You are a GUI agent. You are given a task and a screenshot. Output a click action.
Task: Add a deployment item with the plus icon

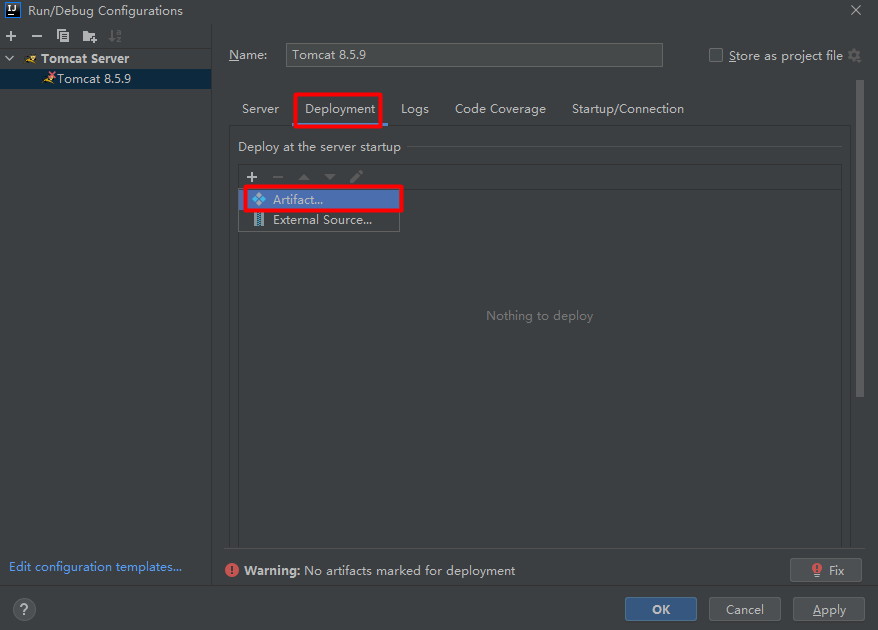tap(252, 177)
